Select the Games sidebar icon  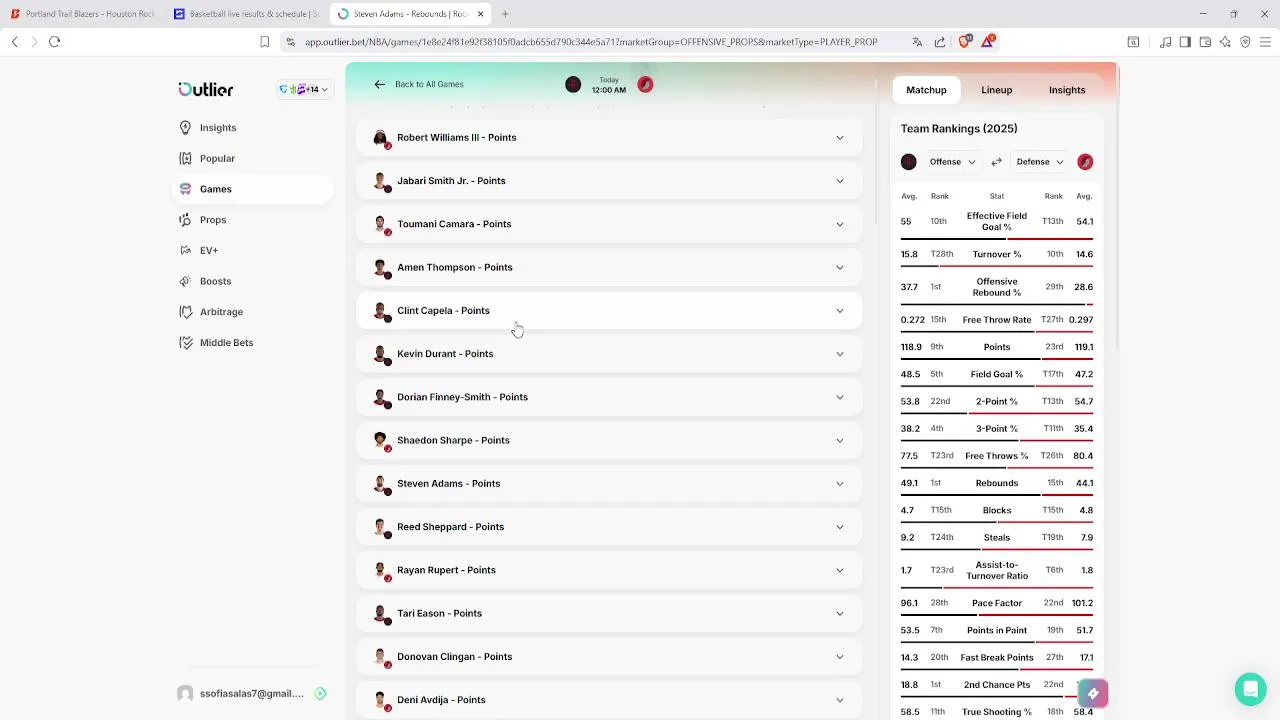[x=185, y=189]
